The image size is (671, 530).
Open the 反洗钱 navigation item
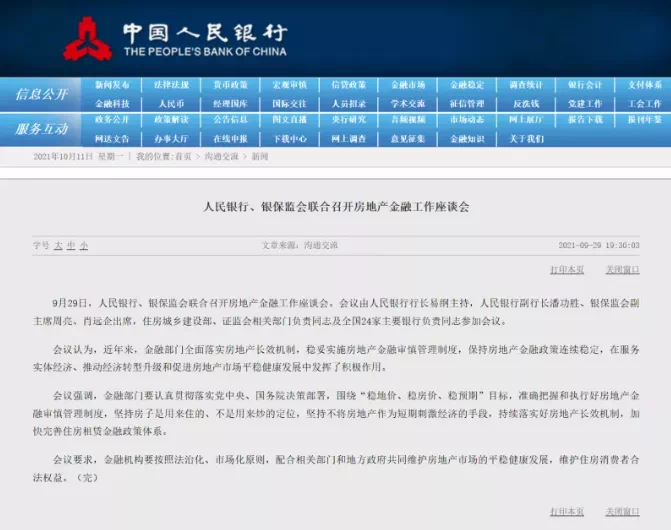[x=526, y=103]
